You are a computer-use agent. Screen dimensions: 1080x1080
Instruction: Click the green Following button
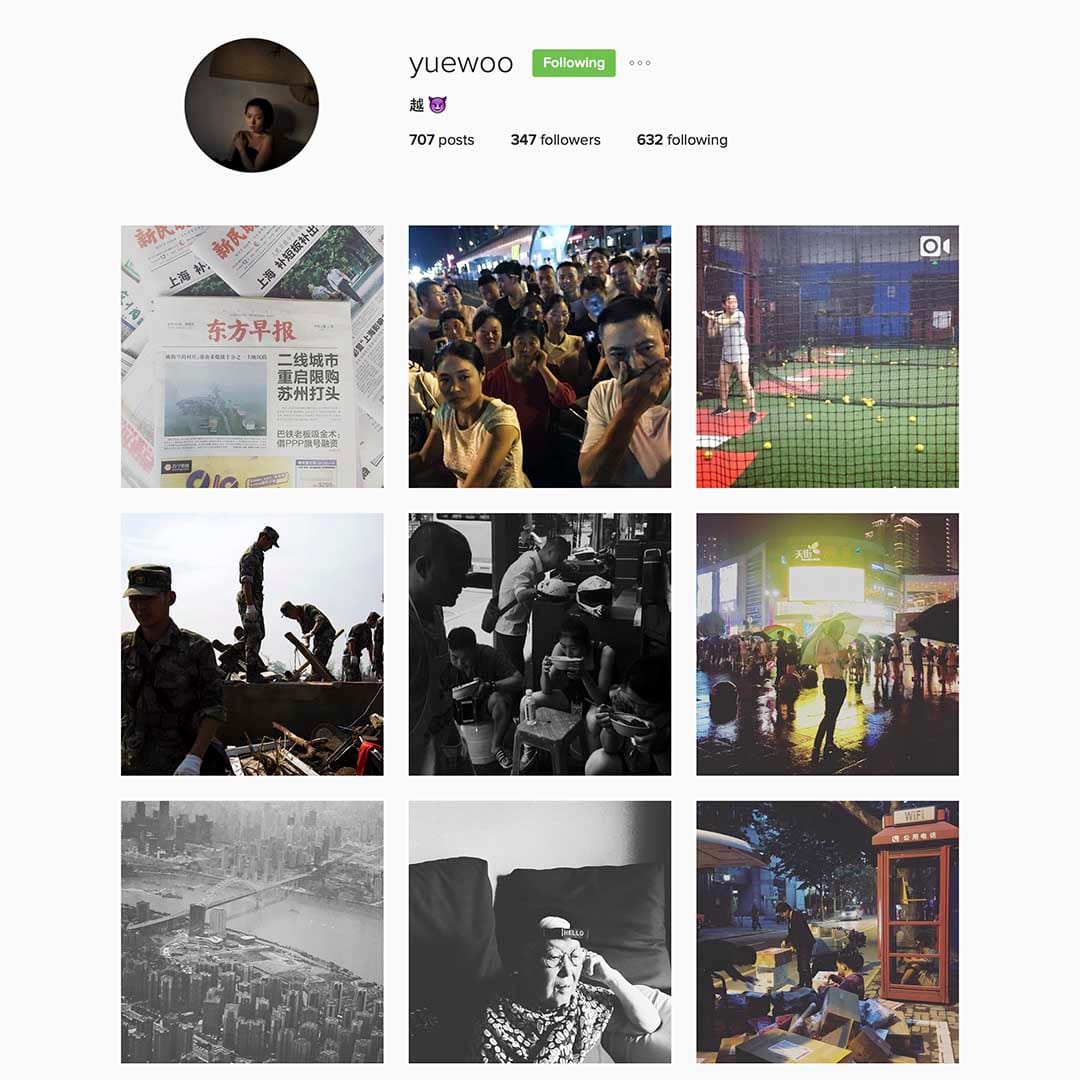[x=574, y=63]
